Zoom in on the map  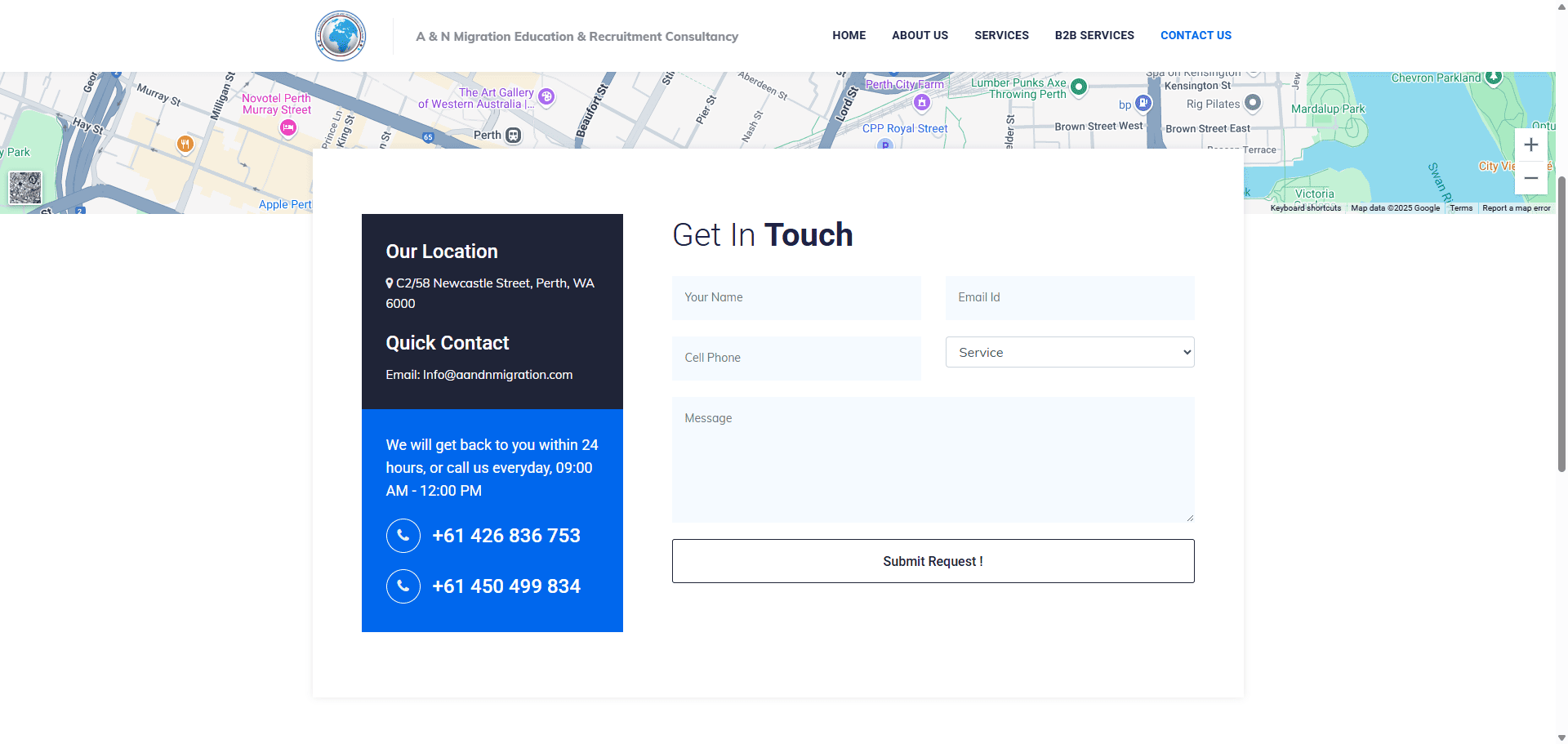(1530, 145)
